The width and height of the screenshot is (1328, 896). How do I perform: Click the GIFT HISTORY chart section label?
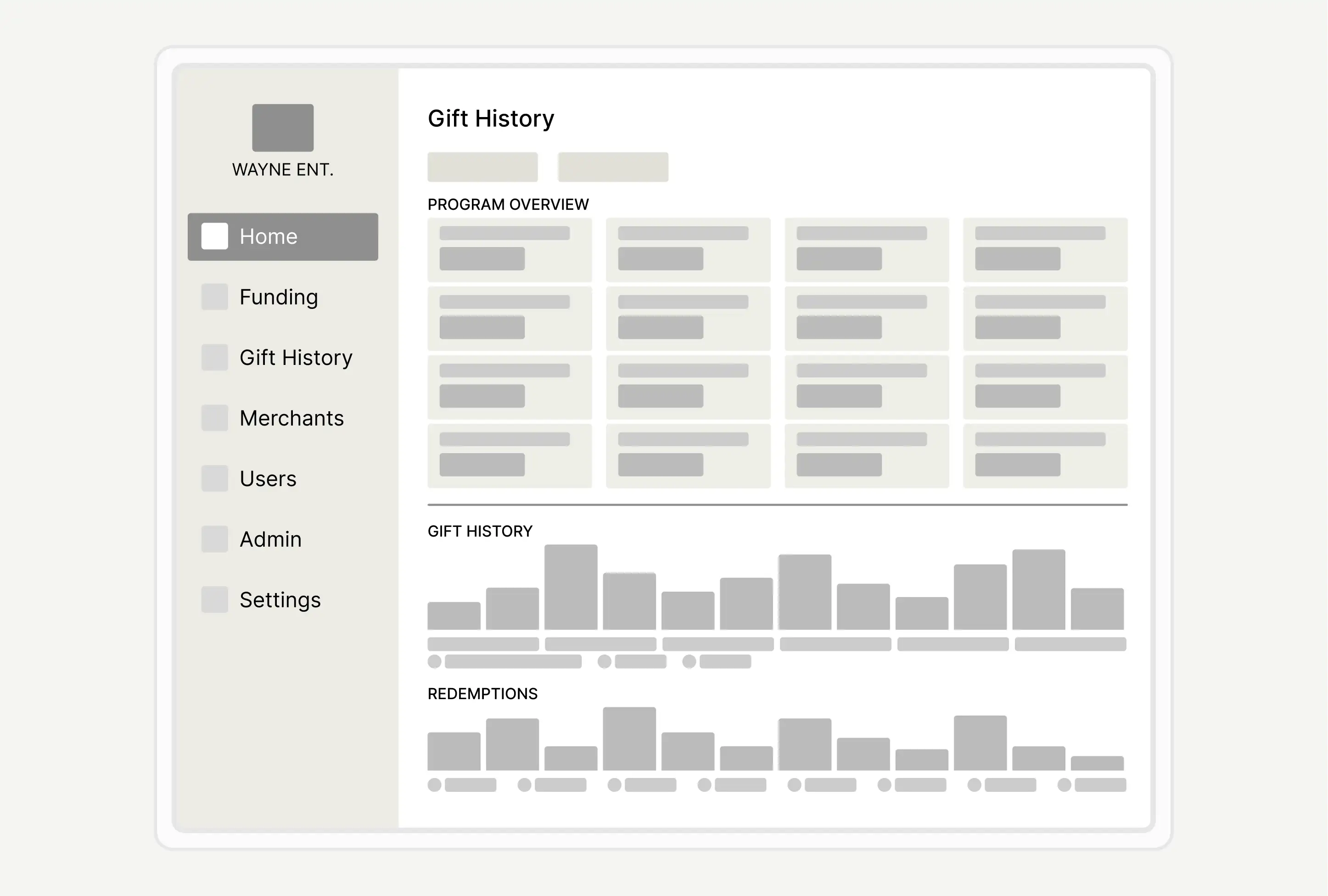tap(480, 532)
